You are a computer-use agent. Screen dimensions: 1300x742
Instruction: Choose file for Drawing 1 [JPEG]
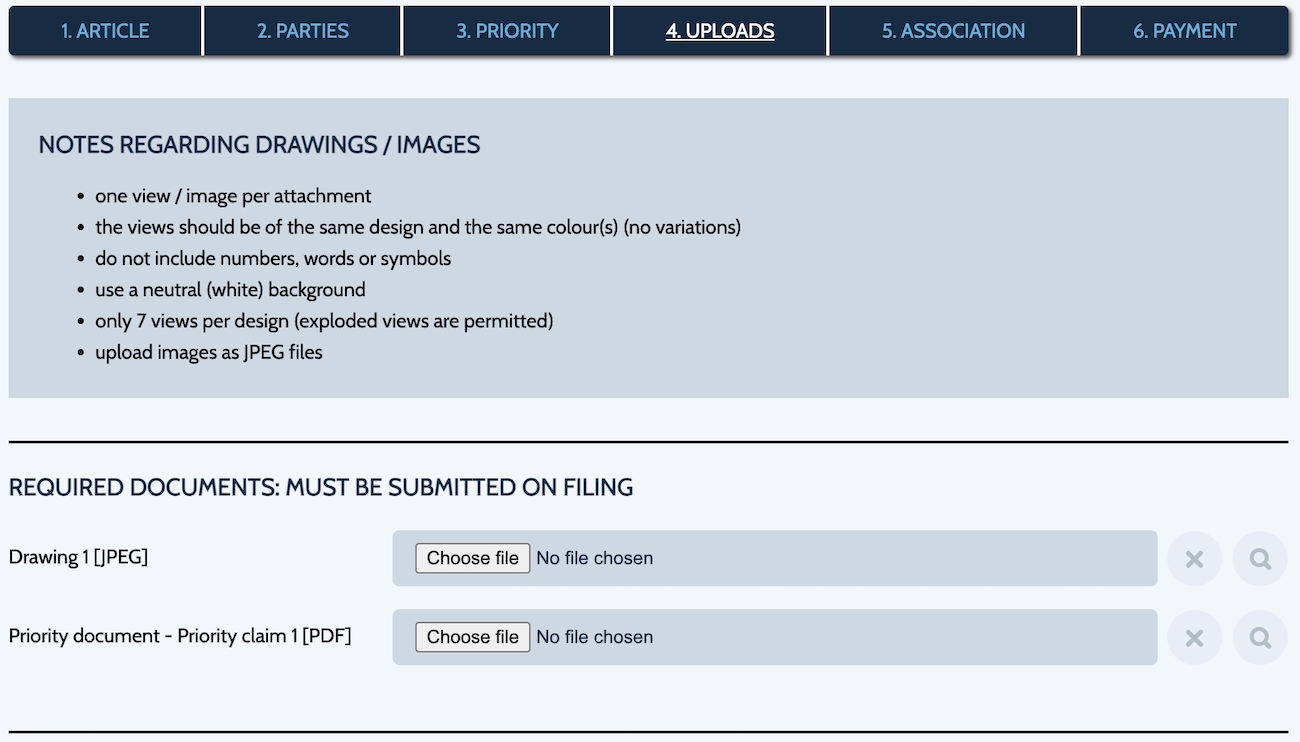[x=473, y=558]
